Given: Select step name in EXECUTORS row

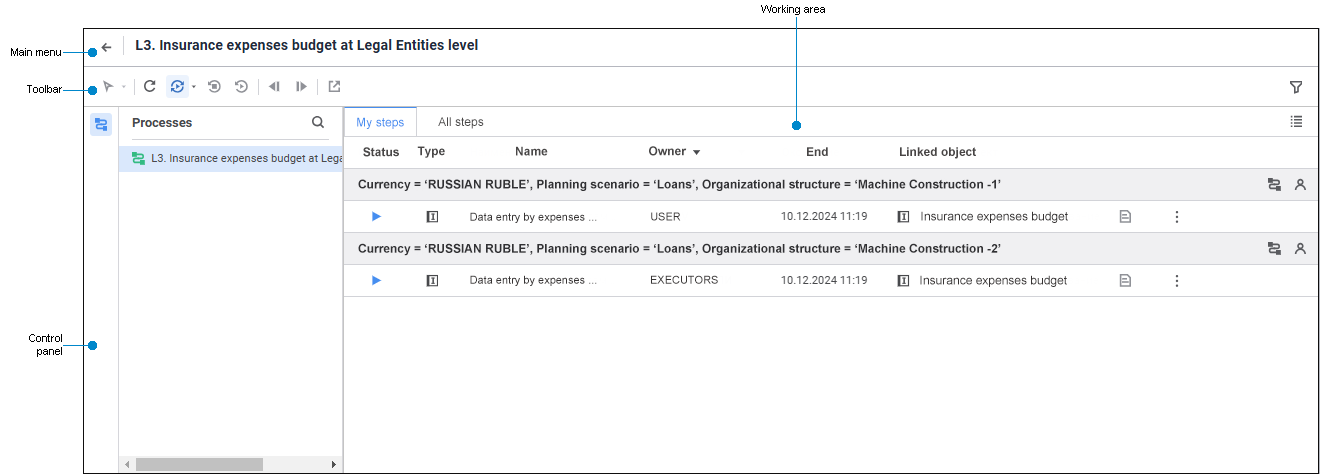Looking at the screenshot, I should 533,281.
